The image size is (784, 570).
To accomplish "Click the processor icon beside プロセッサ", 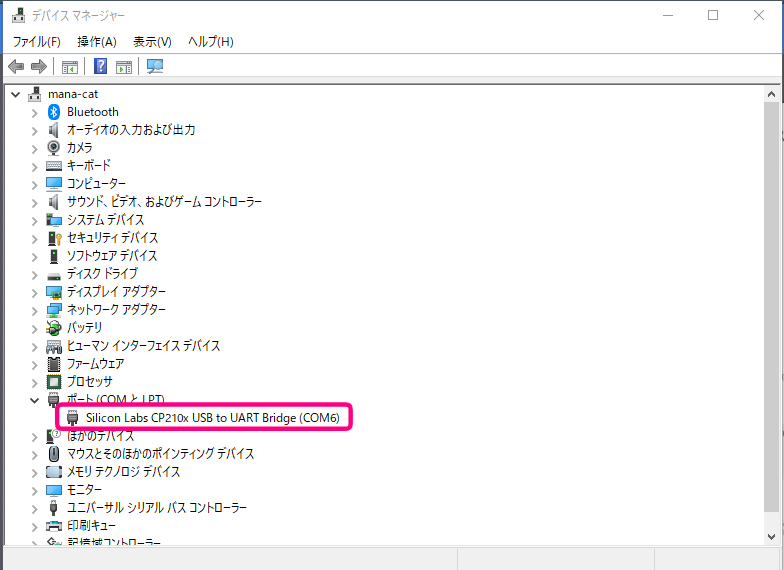I will (54, 382).
